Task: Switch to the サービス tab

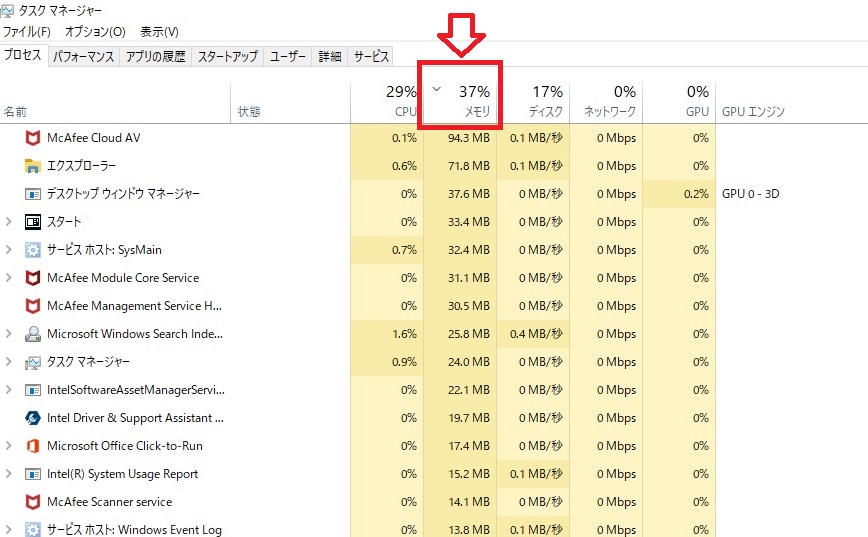Action: point(371,56)
